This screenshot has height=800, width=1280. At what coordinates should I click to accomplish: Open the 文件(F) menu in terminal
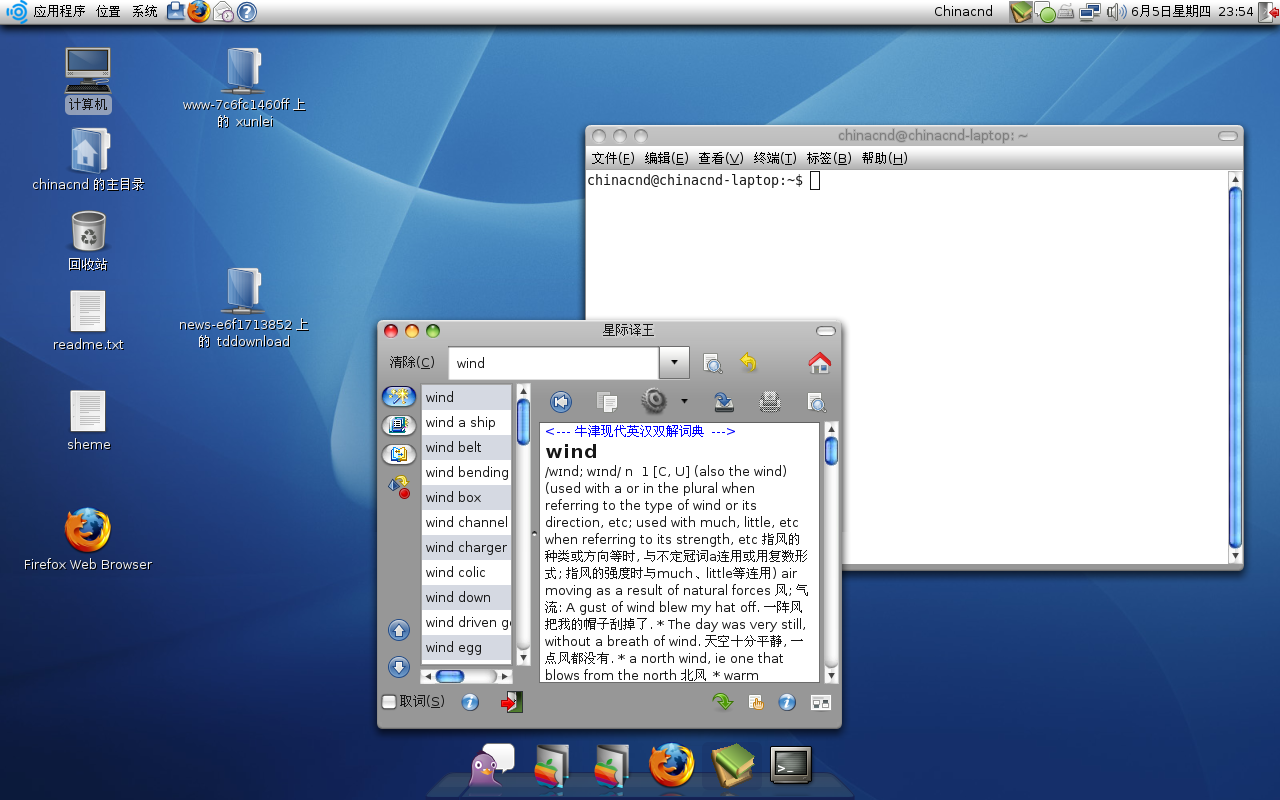click(x=613, y=158)
